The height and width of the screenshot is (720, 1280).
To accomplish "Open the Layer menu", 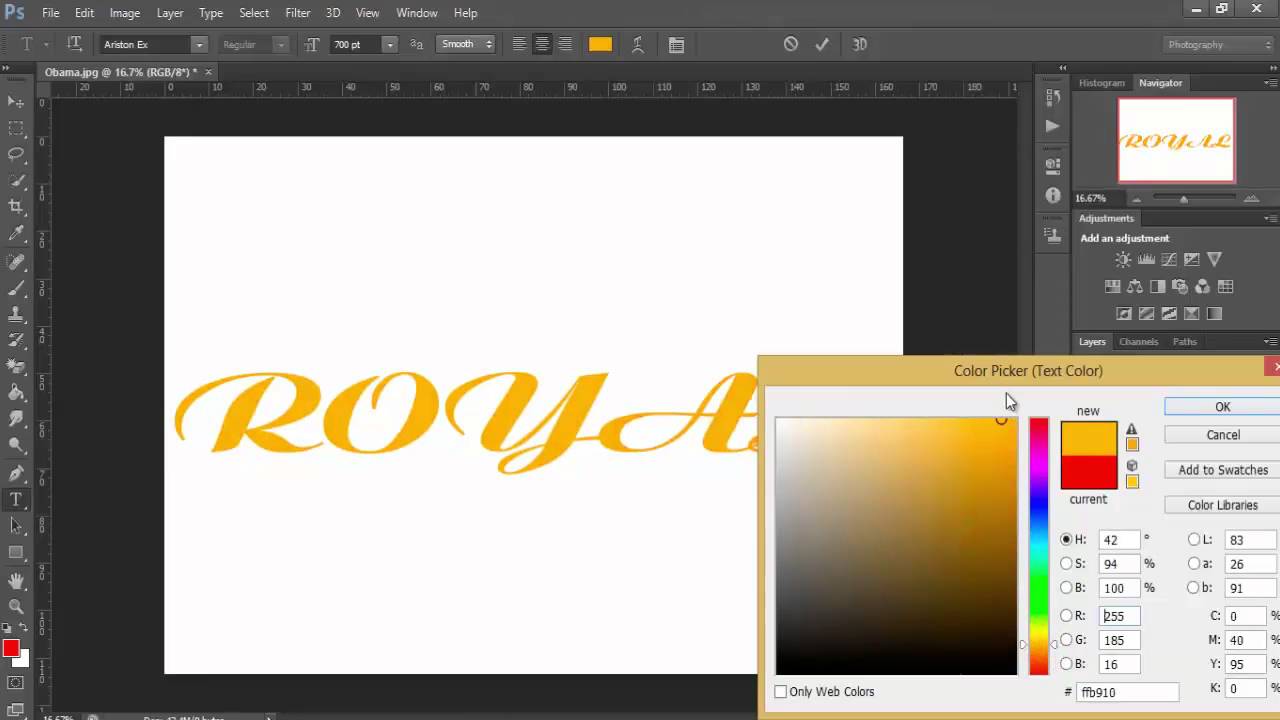I will click(170, 13).
